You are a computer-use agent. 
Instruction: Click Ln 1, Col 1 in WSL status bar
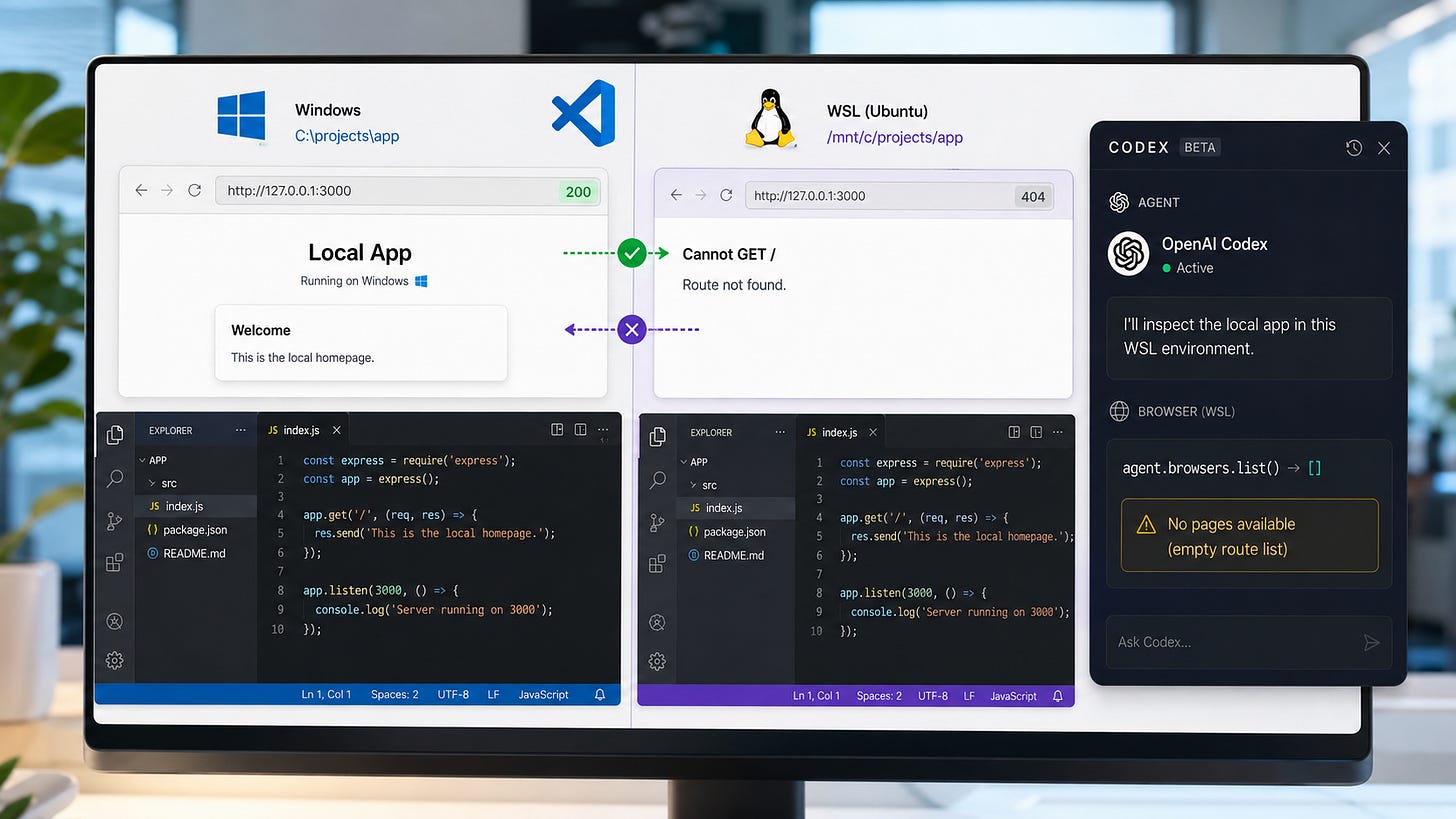pos(817,695)
